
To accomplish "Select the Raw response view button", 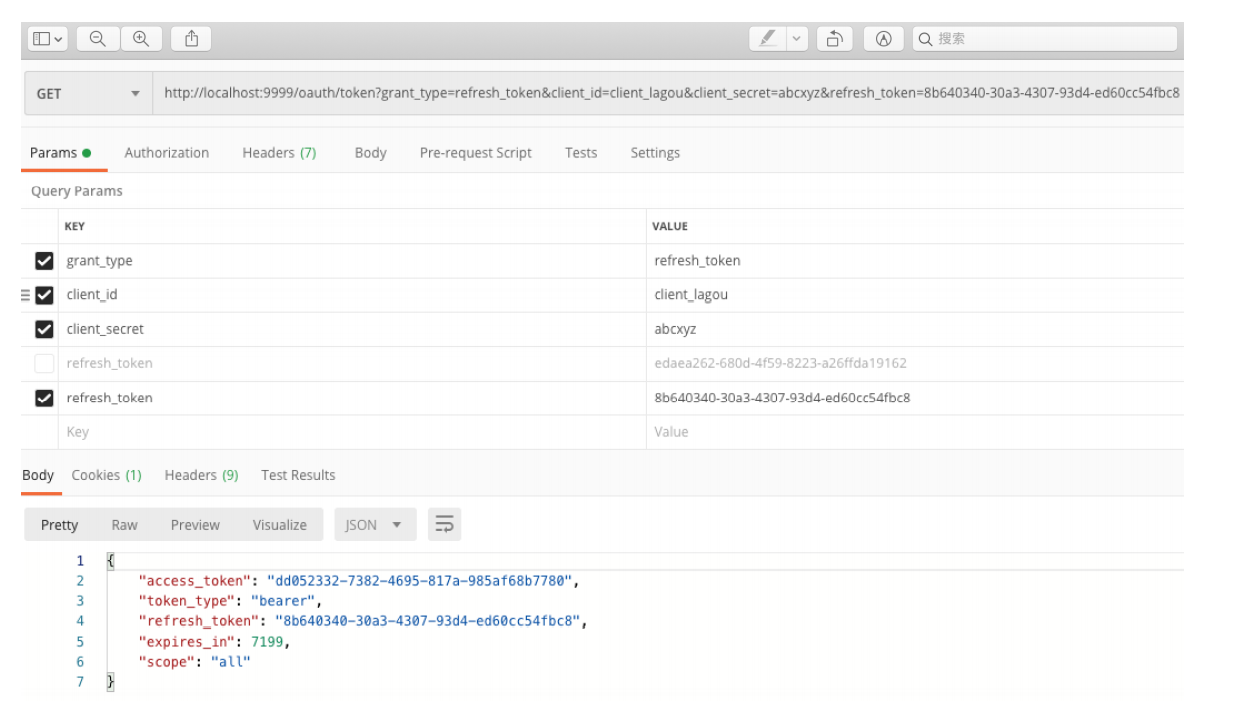I will click(124, 524).
